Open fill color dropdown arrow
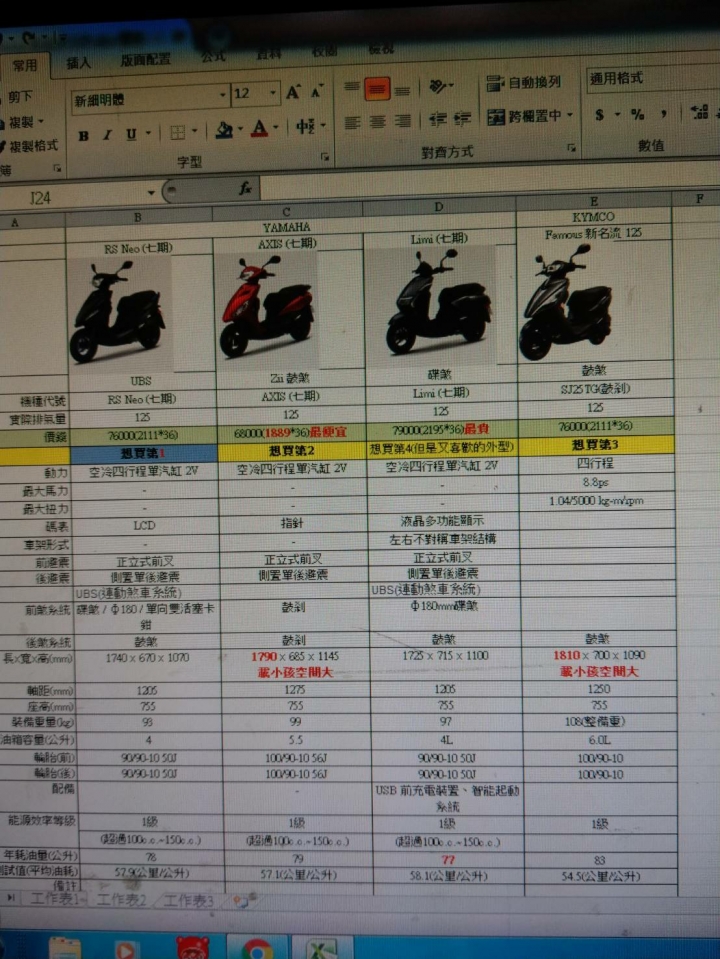The width and height of the screenshot is (720, 959). click(x=240, y=129)
